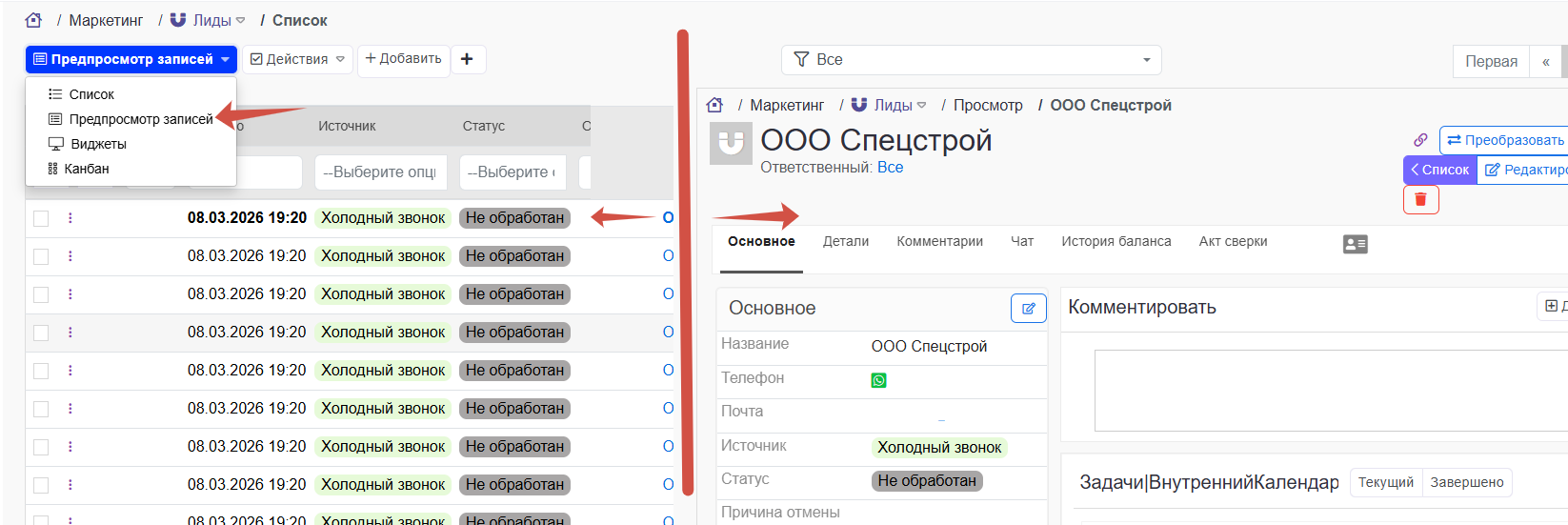Click the purple link icon beside Преобразовать
Image resolution: width=1568 pixels, height=525 pixels.
1420,140
